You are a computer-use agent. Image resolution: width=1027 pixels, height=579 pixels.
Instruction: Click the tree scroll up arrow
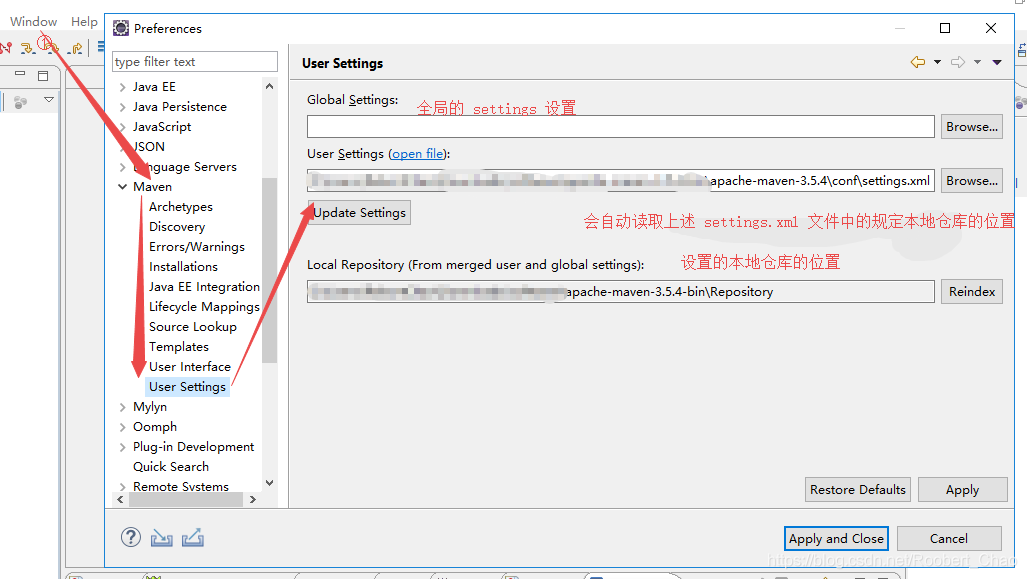tap(269, 86)
